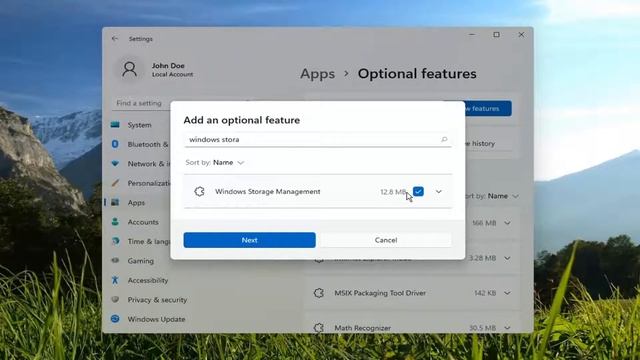Check the Windows Storage Management checkbox

tap(418, 191)
